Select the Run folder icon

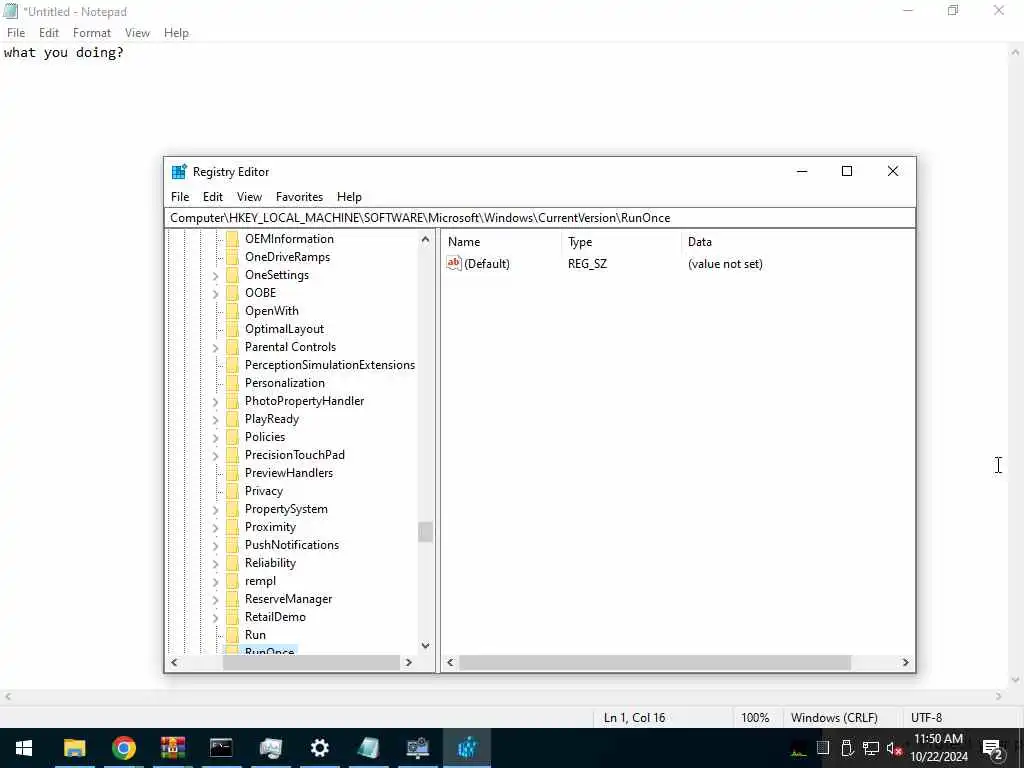point(232,635)
